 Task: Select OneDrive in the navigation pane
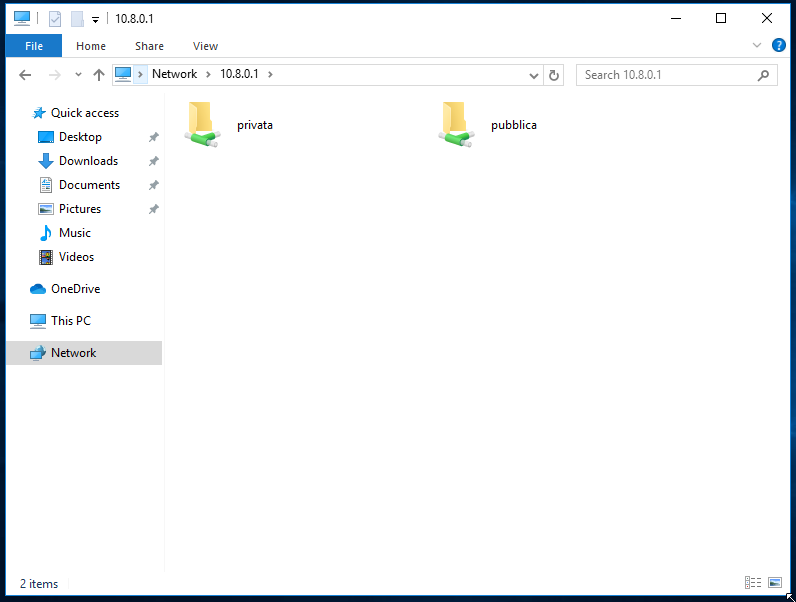coord(76,289)
